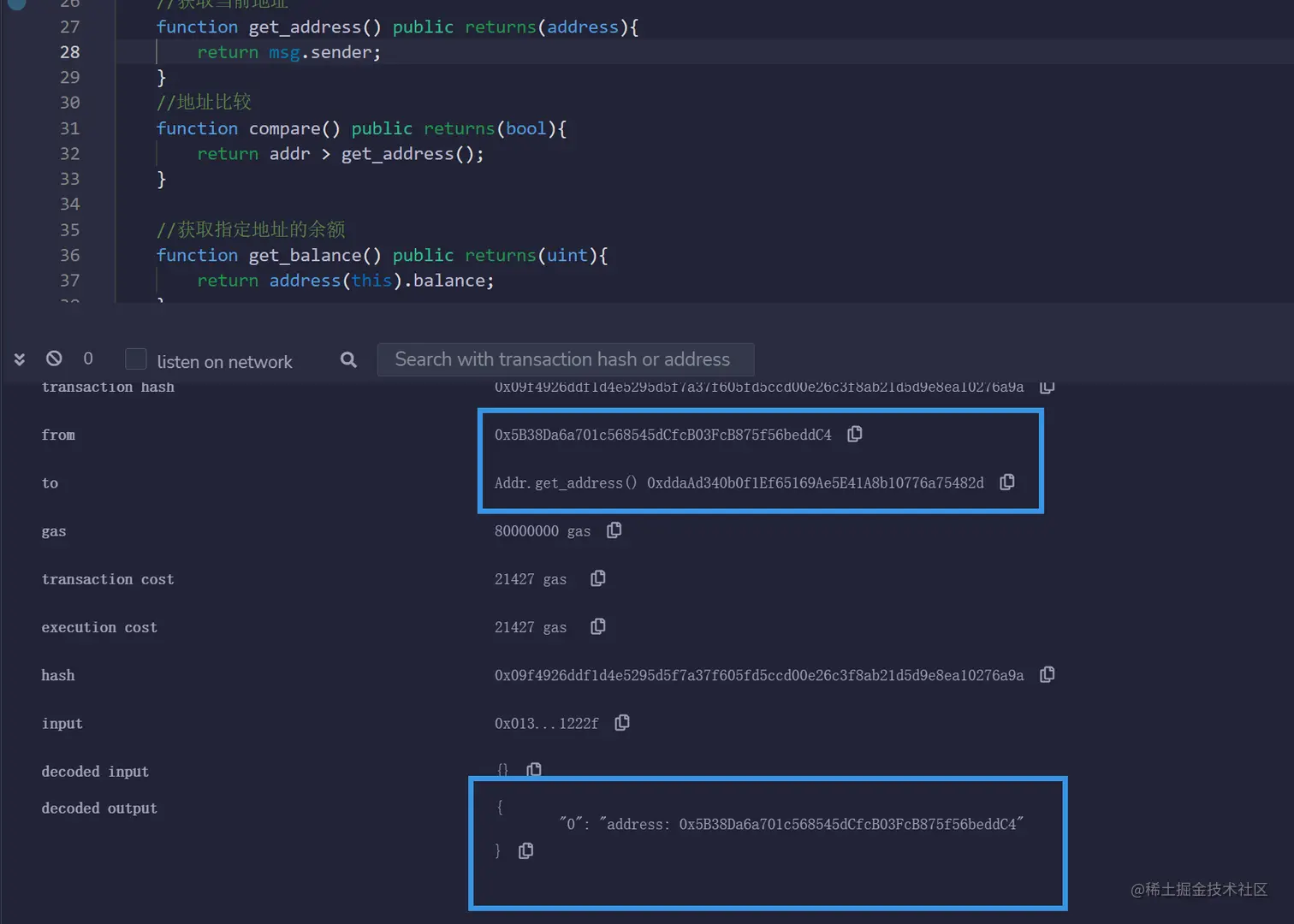Click 'compare()' function name in code

coord(294,128)
